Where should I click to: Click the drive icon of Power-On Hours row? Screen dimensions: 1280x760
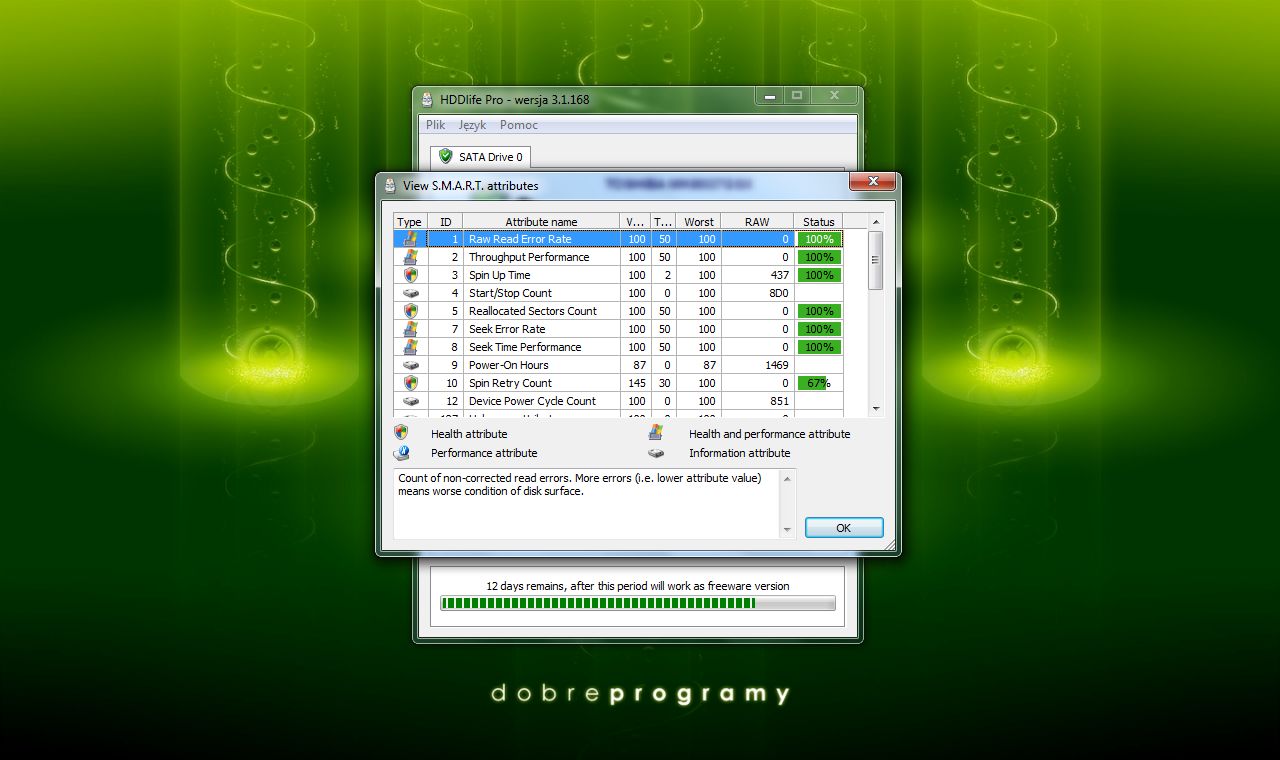tap(410, 365)
